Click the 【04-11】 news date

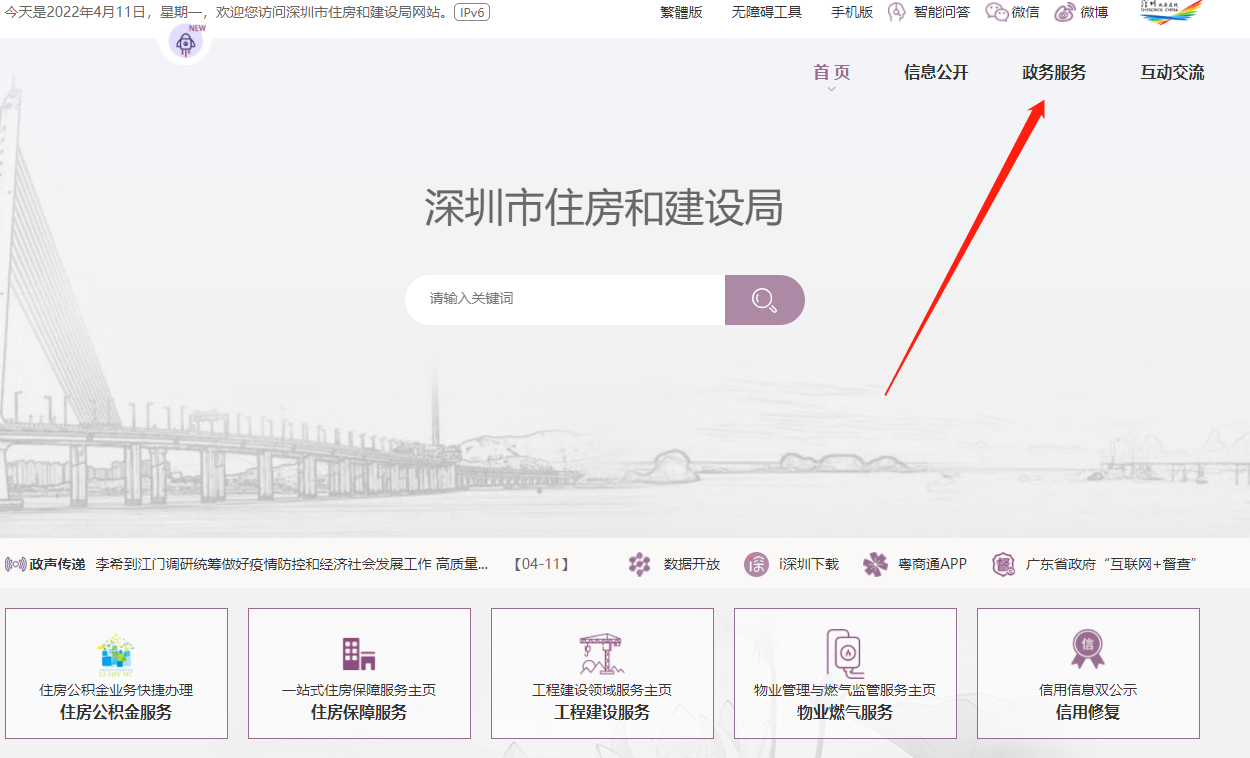(541, 564)
